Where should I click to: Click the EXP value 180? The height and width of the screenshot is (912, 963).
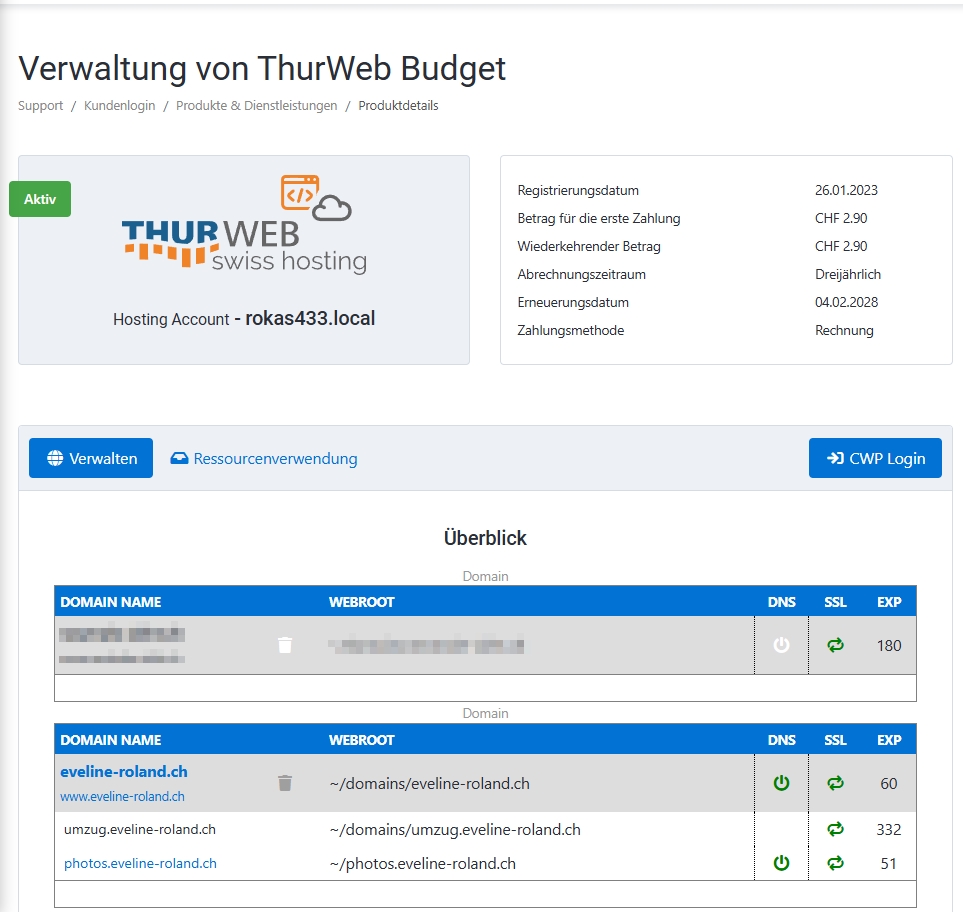(889, 645)
